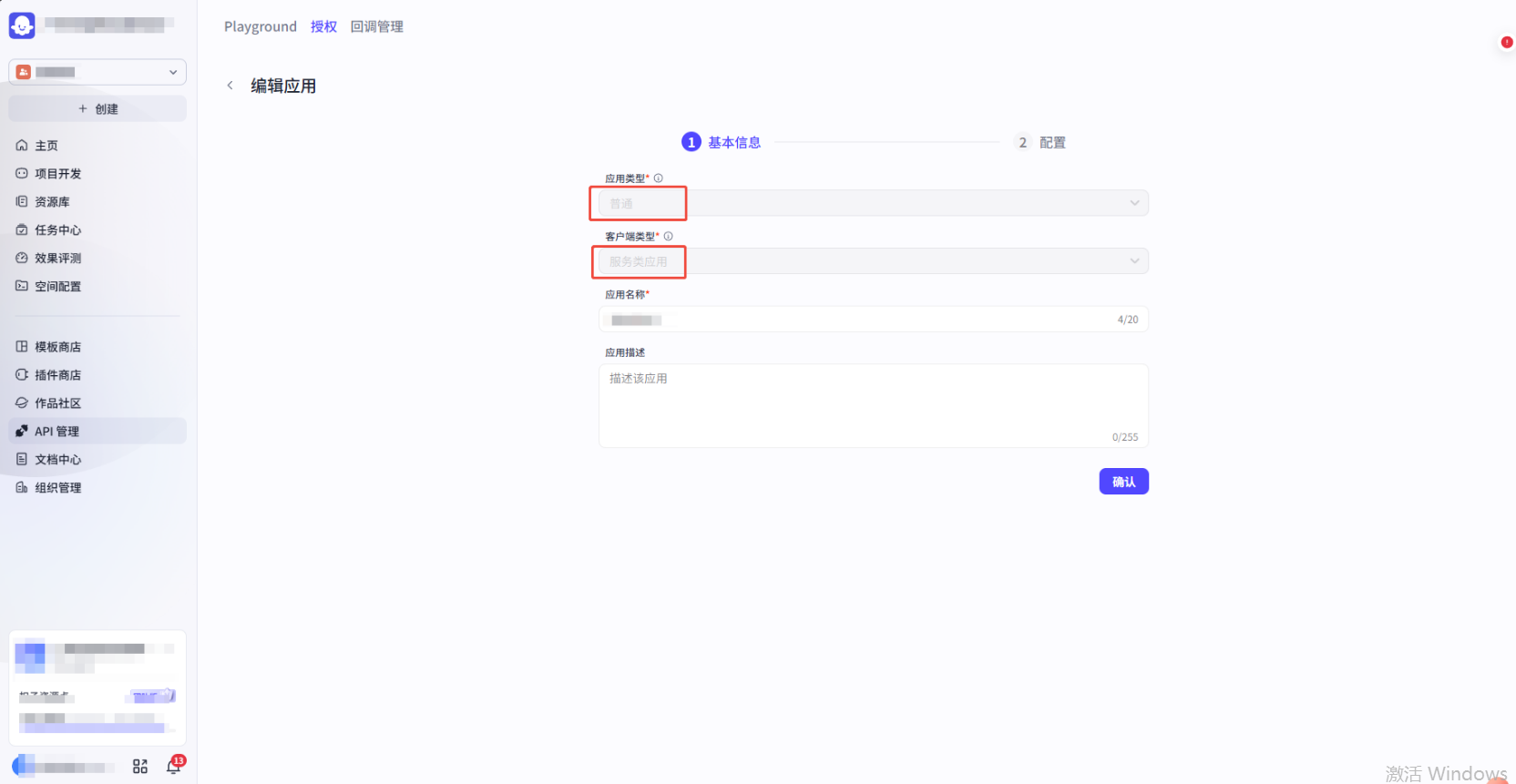
Task: Expand the 应用类型 dropdown
Action: [873, 203]
